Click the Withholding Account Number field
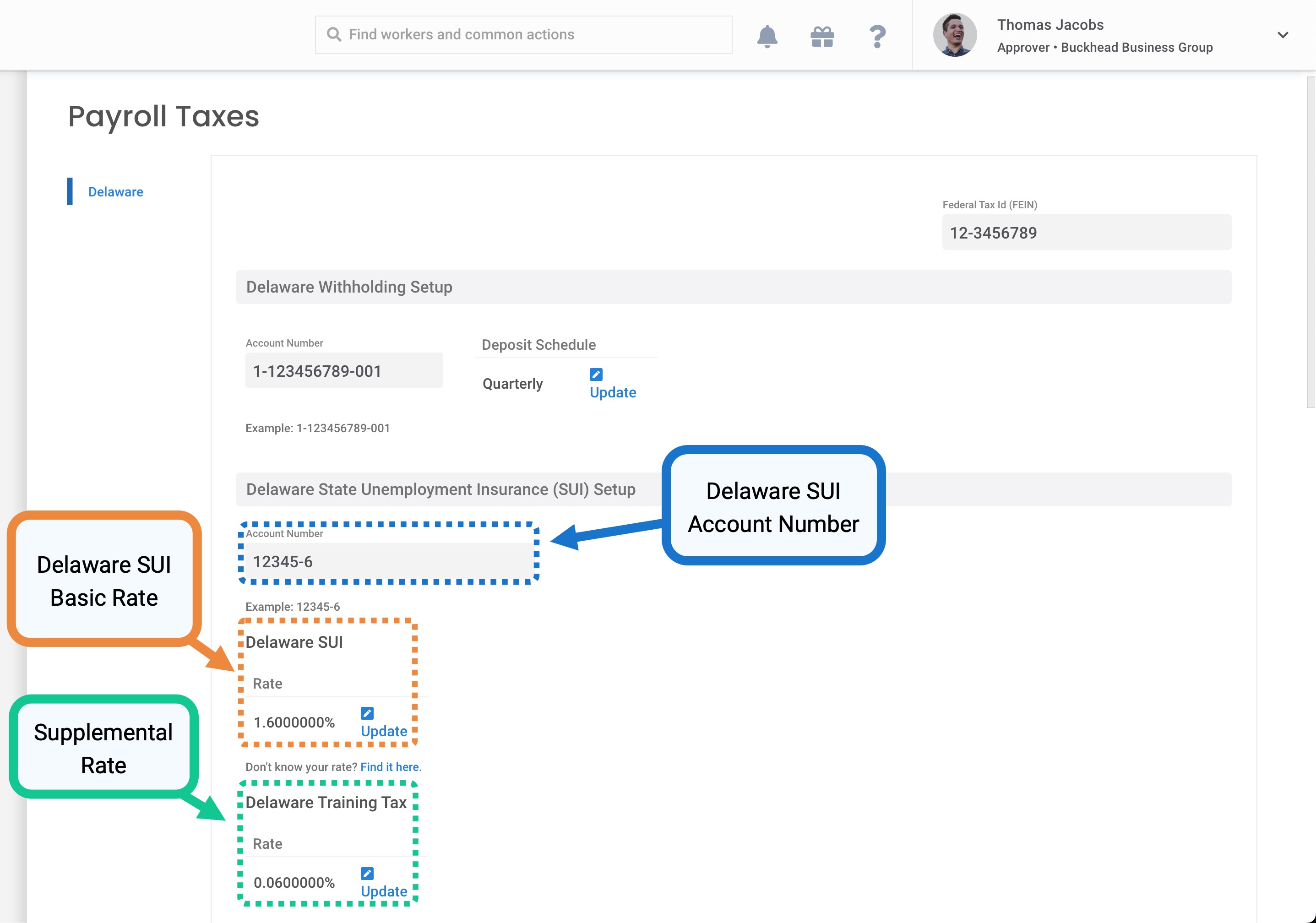1316x923 pixels. point(343,371)
